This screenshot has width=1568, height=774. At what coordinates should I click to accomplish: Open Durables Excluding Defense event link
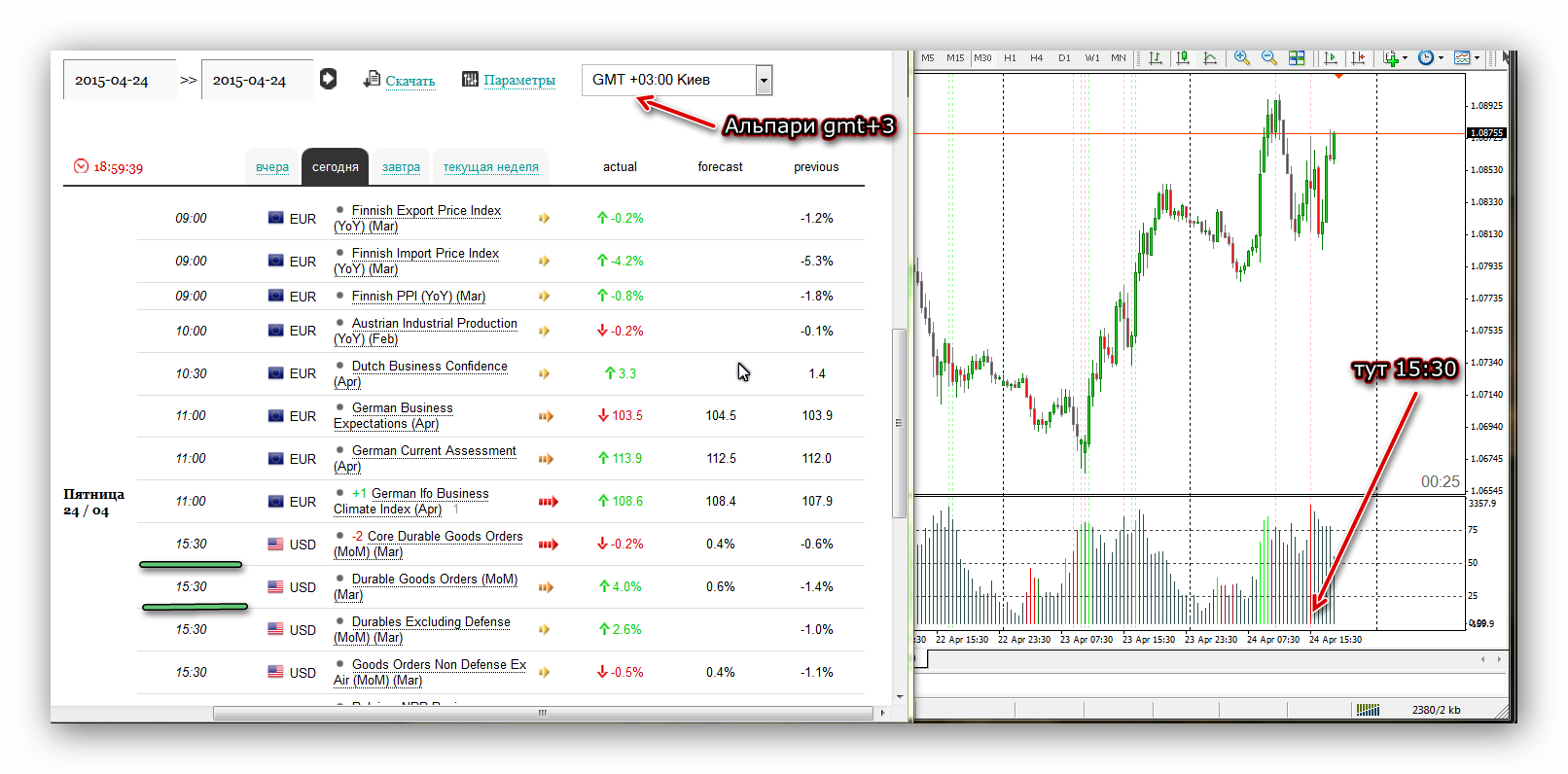422,629
